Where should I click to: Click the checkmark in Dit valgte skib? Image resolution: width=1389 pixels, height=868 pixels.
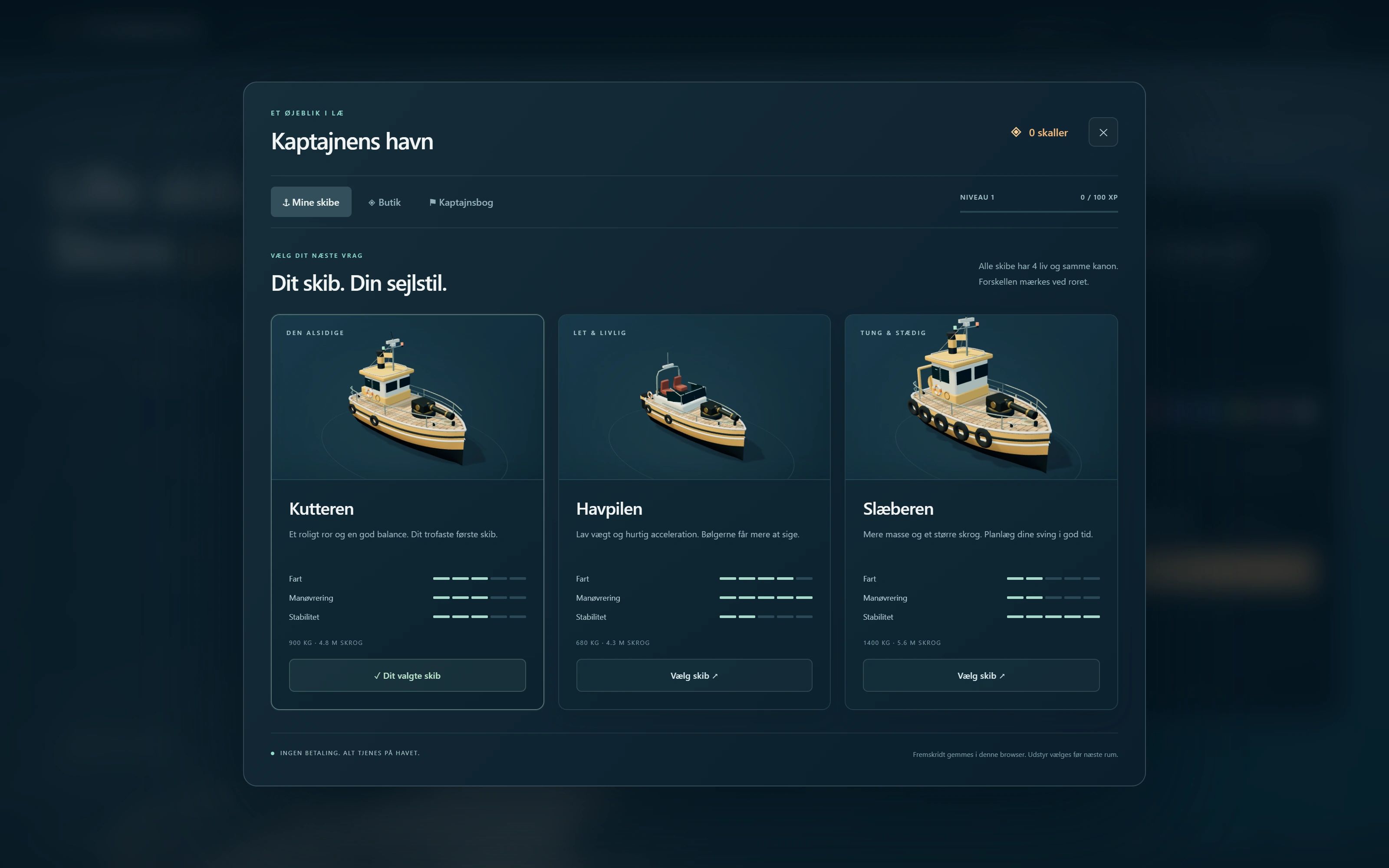(x=377, y=676)
